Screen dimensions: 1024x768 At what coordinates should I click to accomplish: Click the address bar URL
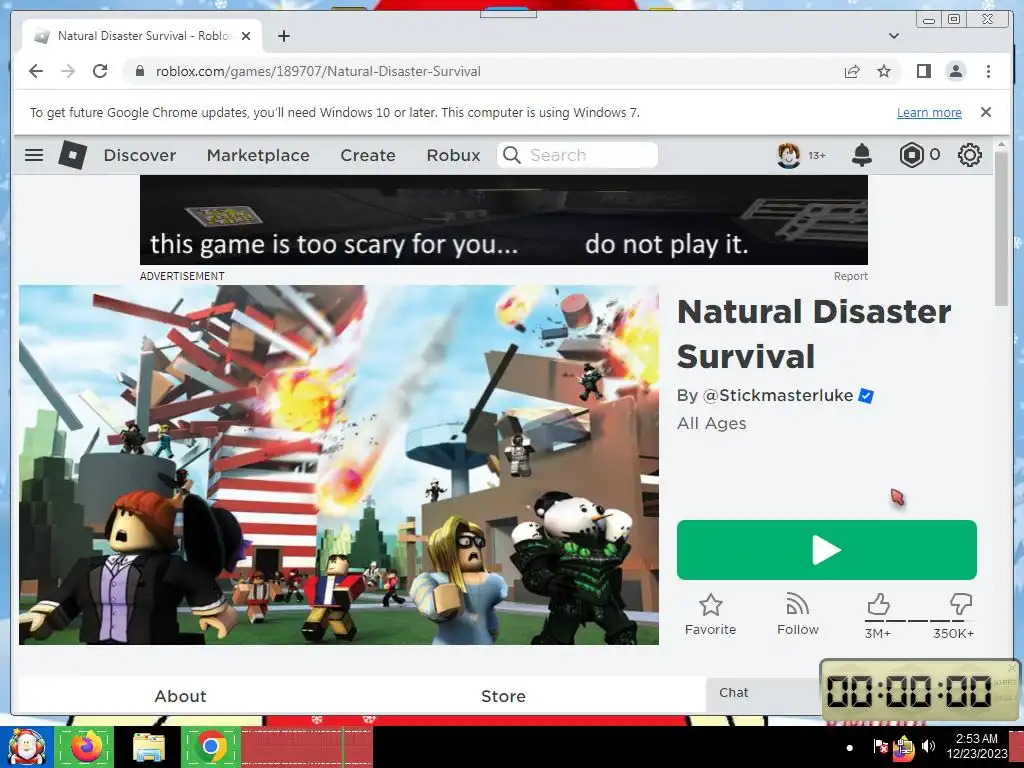[x=318, y=71]
